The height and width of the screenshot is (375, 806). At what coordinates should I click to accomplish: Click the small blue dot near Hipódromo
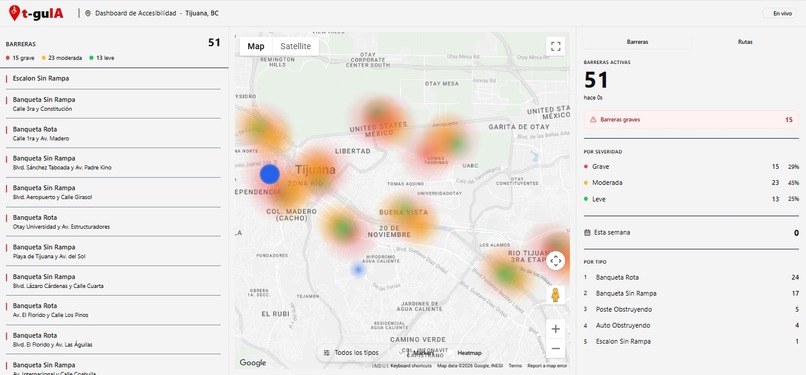pos(358,269)
